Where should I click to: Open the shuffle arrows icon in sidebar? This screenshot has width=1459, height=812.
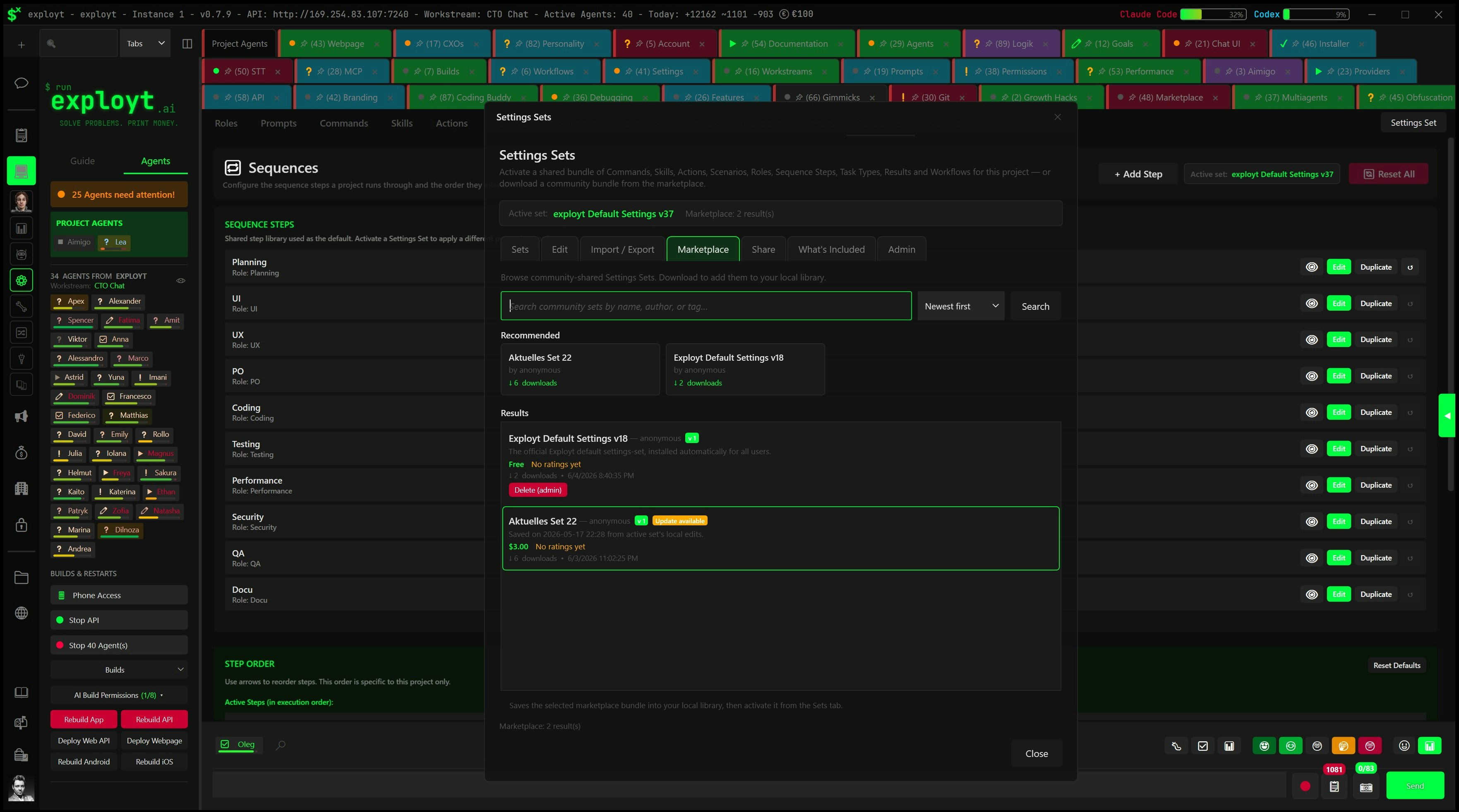tap(21, 333)
